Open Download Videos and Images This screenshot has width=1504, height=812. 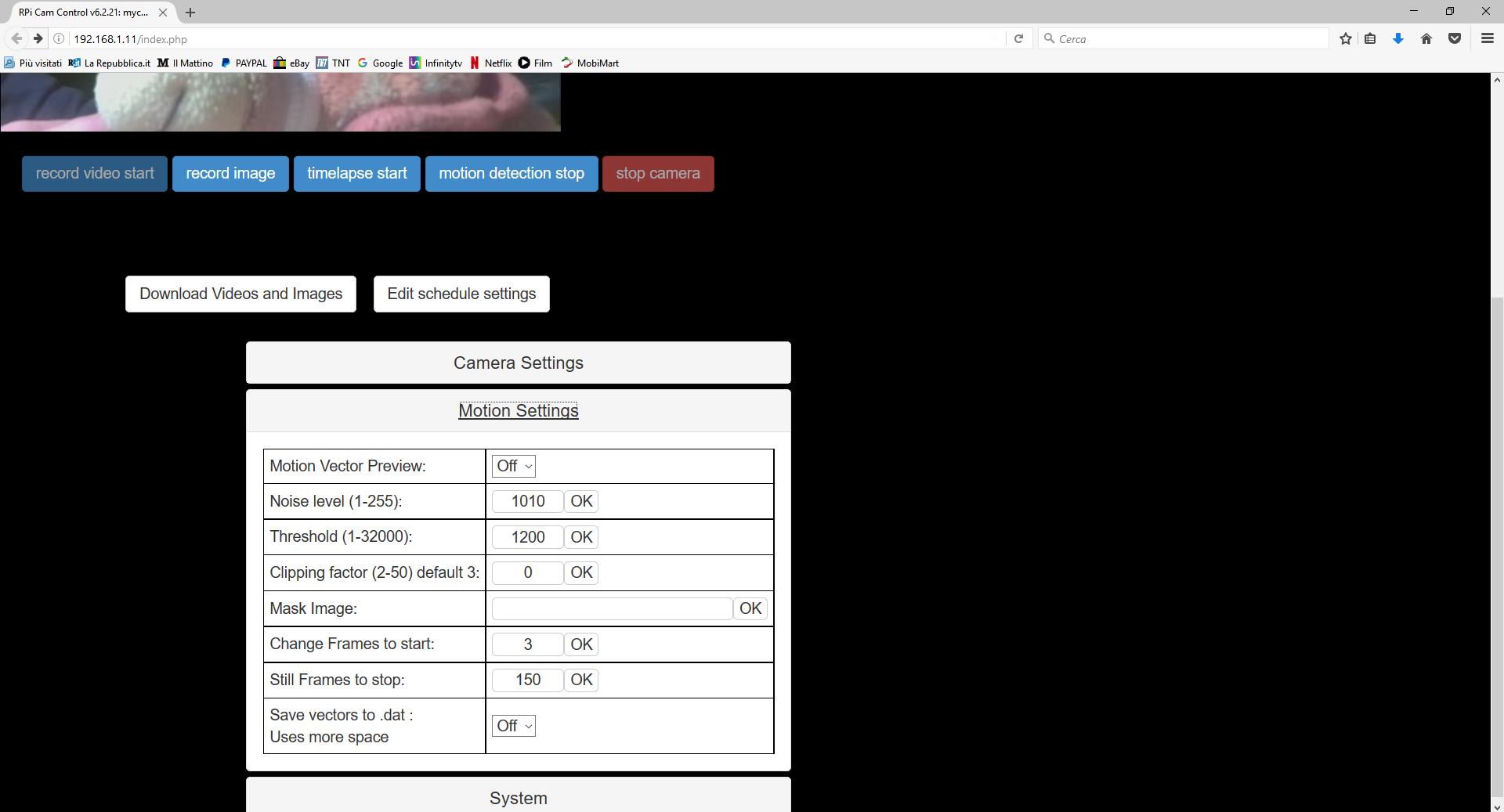(240, 294)
